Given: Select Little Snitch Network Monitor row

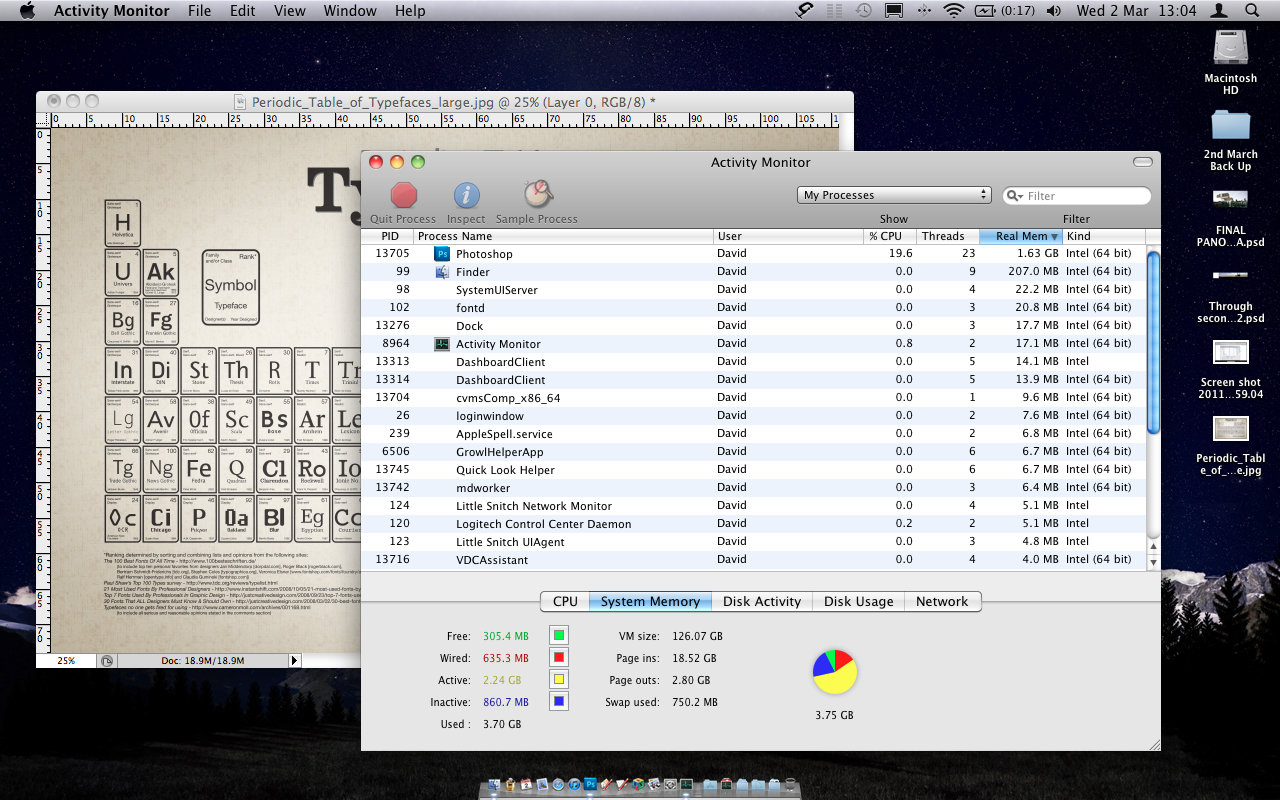Looking at the screenshot, I should (x=754, y=506).
